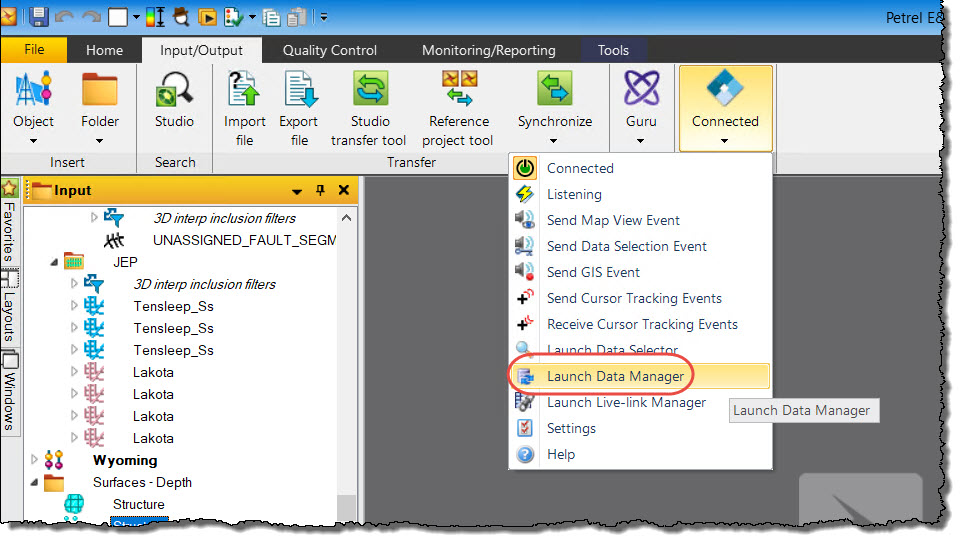Click the Synchronize icon
The width and height of the screenshot is (961, 542).
555,89
